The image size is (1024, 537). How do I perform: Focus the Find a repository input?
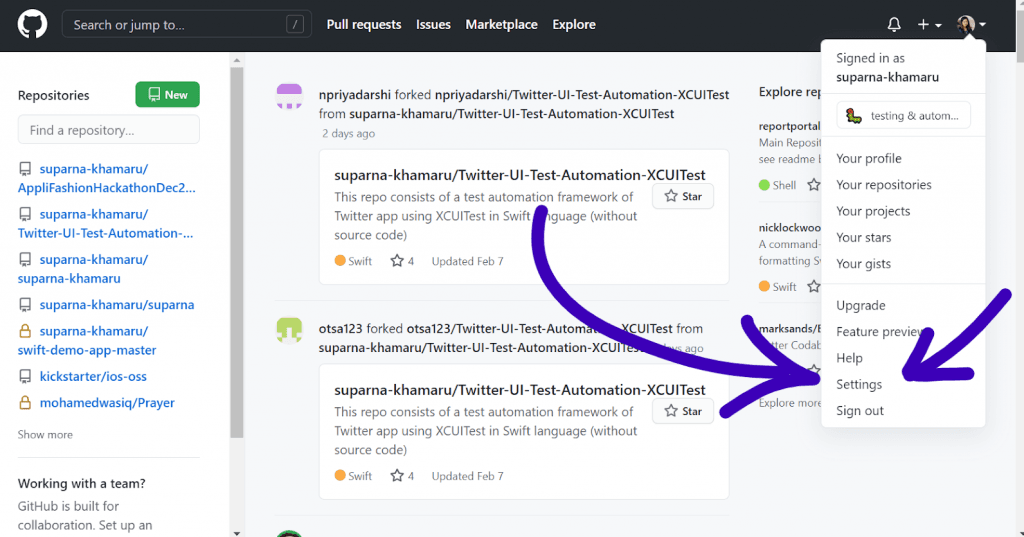pos(108,130)
